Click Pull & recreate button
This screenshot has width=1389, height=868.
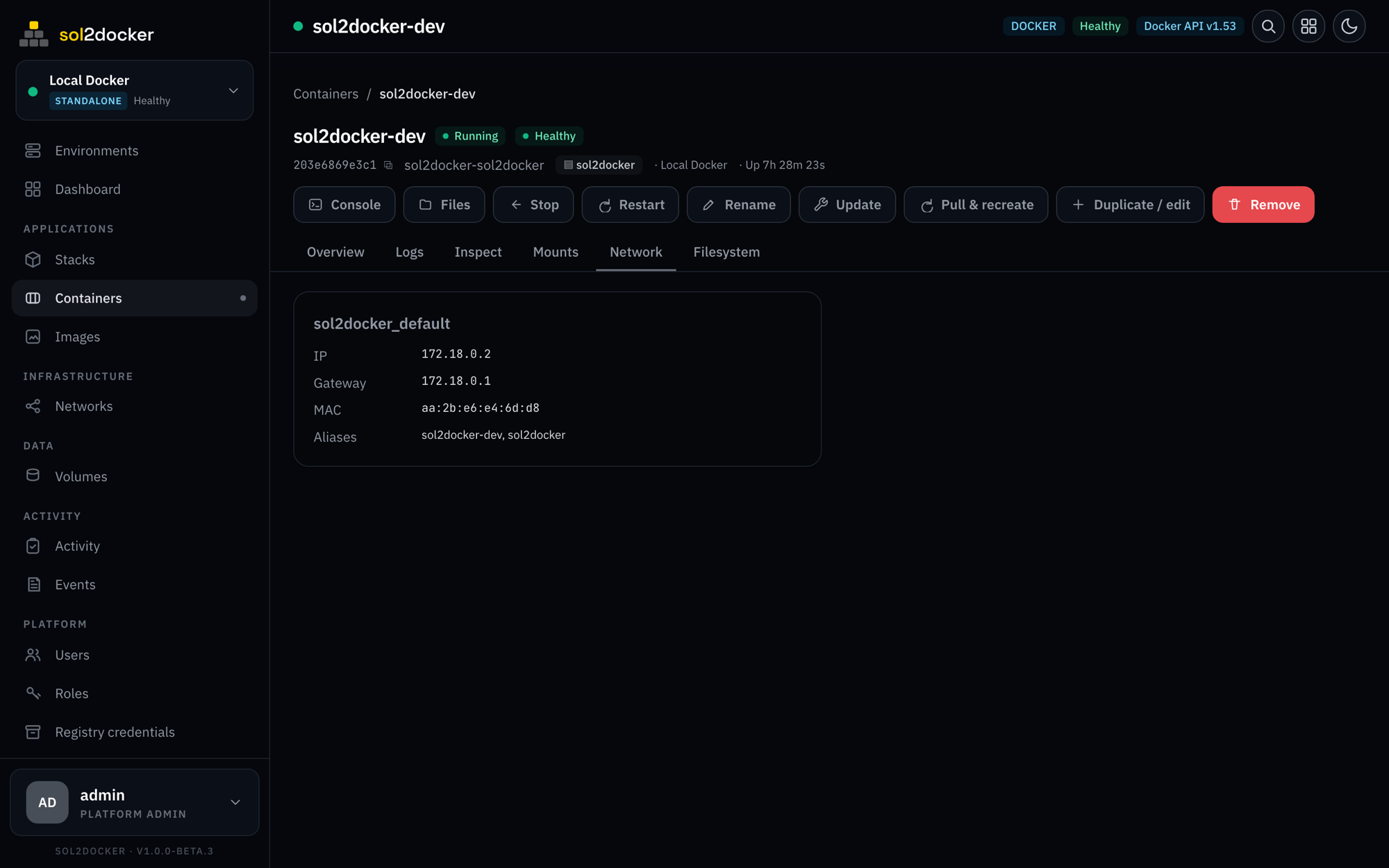click(976, 204)
